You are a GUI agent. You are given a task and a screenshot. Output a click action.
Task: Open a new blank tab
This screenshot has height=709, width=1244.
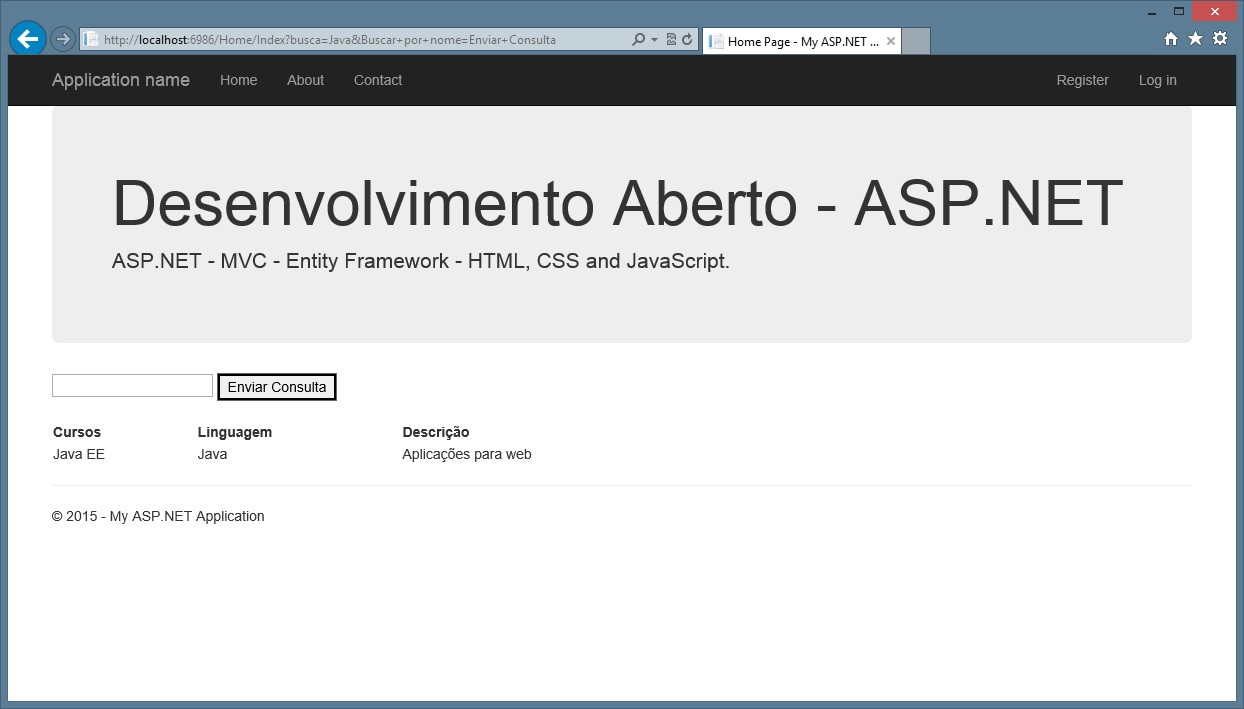pyautogui.click(x=916, y=41)
